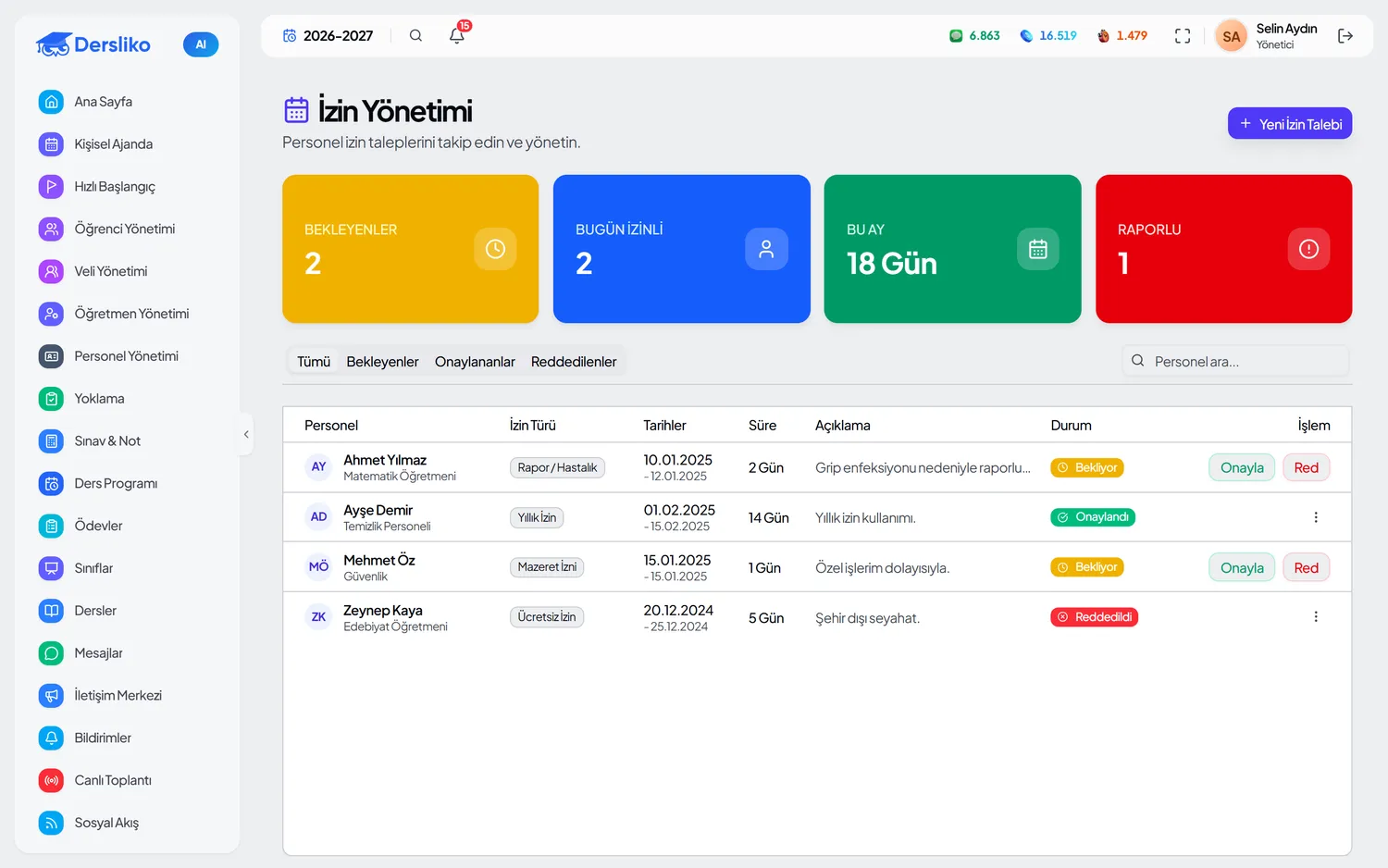The width and height of the screenshot is (1388, 868).
Task: Click the yellow Bekleyenler card
Action: tap(410, 249)
